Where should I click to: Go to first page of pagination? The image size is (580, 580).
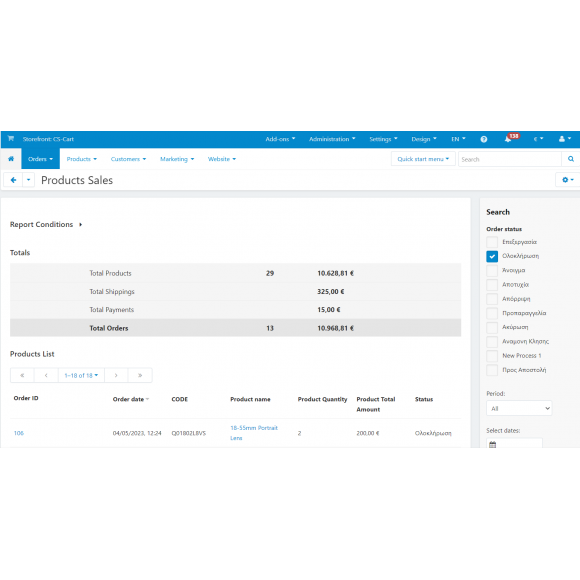(x=22, y=375)
